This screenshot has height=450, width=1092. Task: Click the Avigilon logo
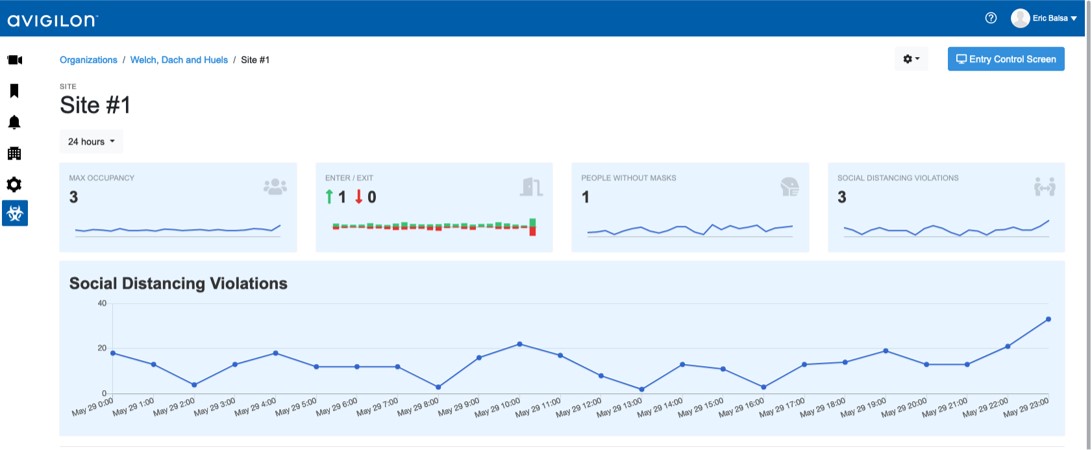click(53, 19)
